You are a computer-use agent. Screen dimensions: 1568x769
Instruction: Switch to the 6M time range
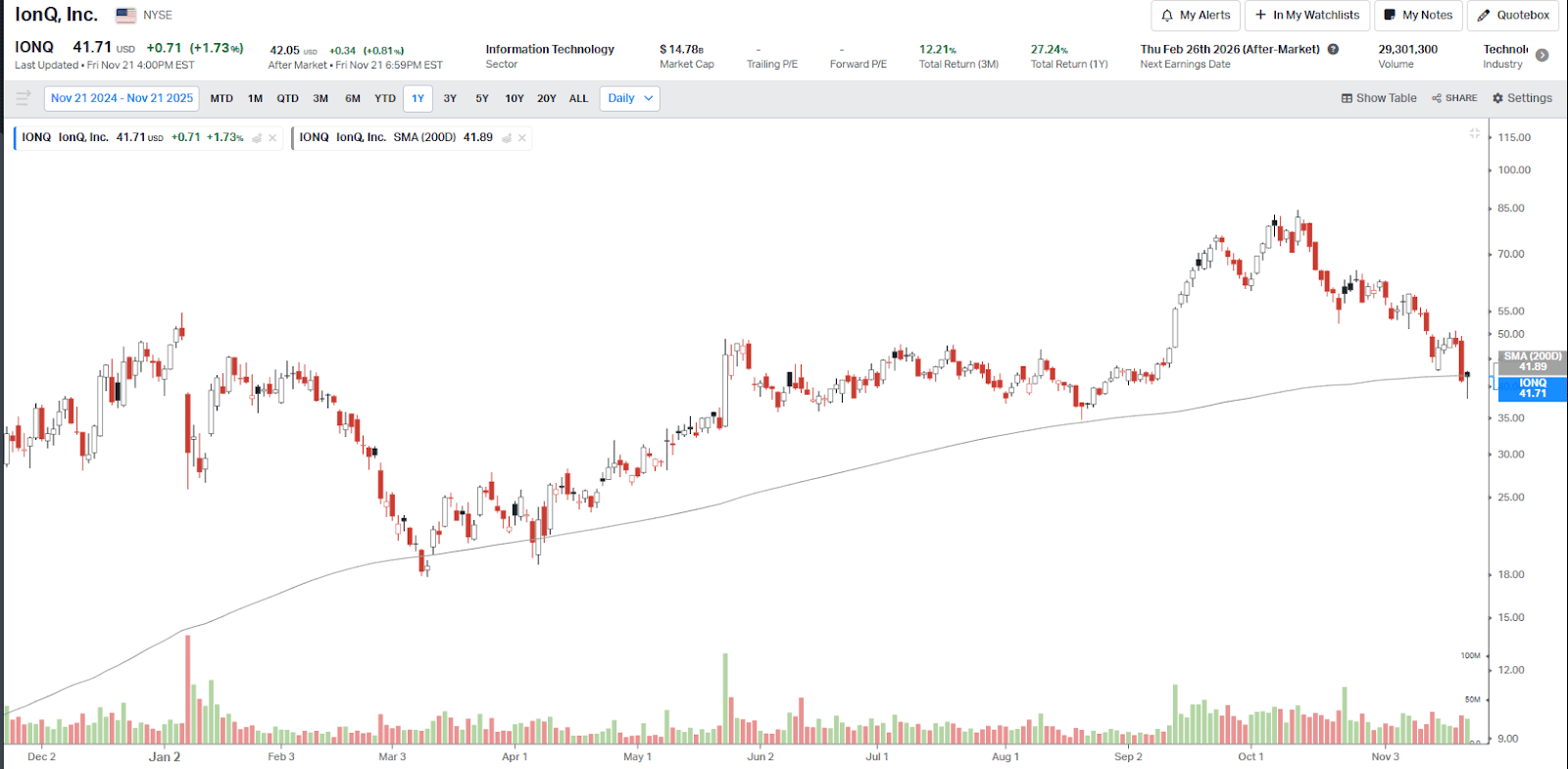(353, 98)
